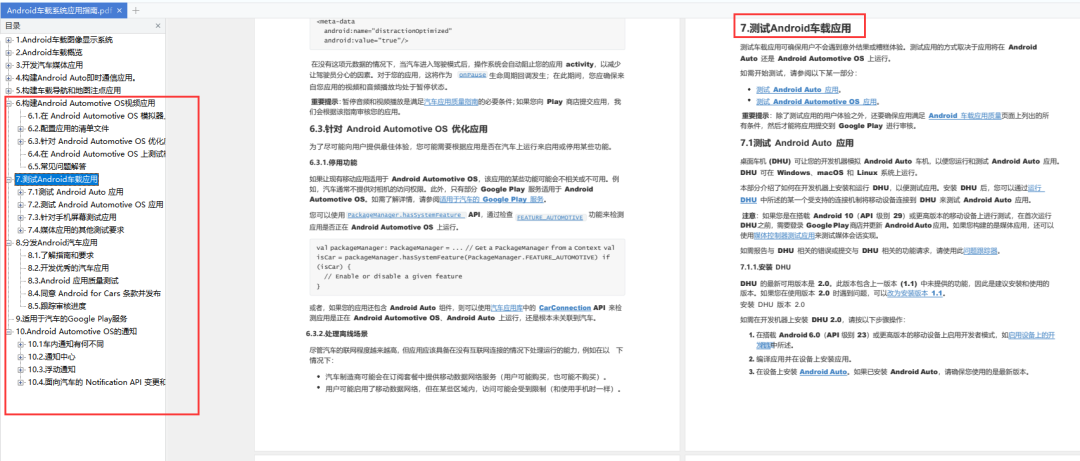
Task: Expand section 6.3.针对 Android Automotive OS 优化
Action: (x=21, y=141)
